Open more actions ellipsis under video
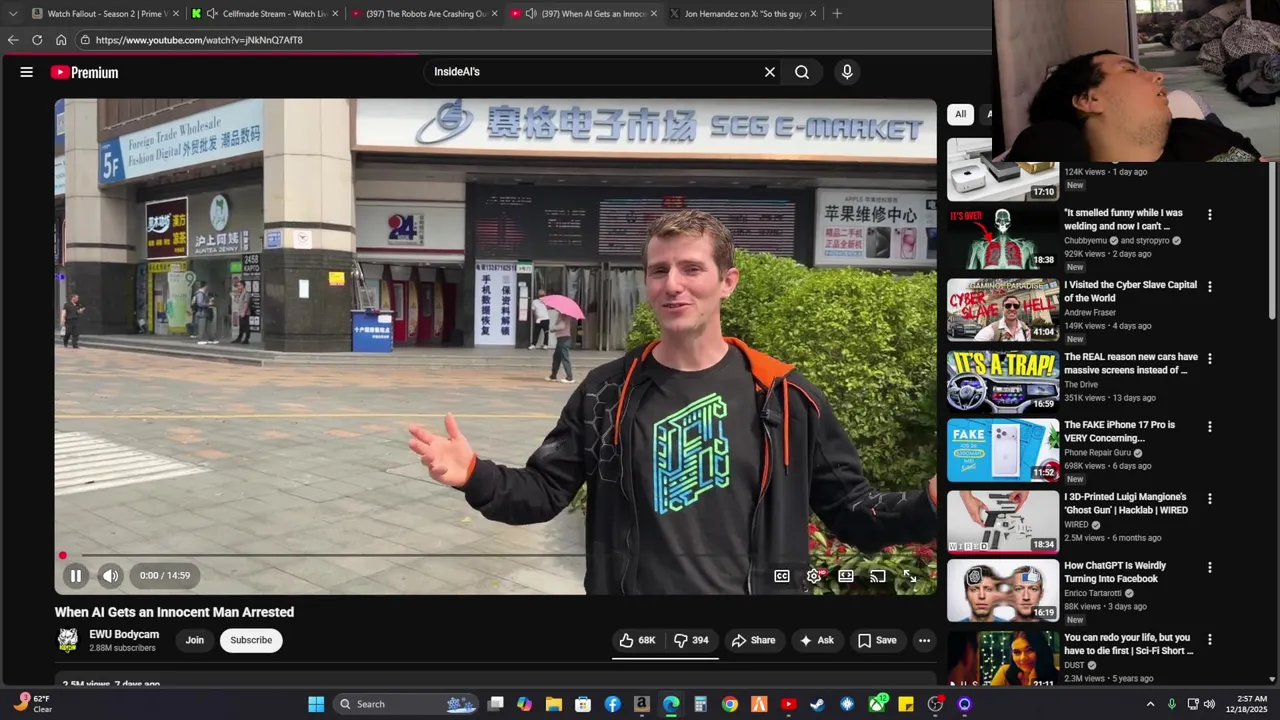The image size is (1280, 720). pyautogui.click(x=924, y=640)
